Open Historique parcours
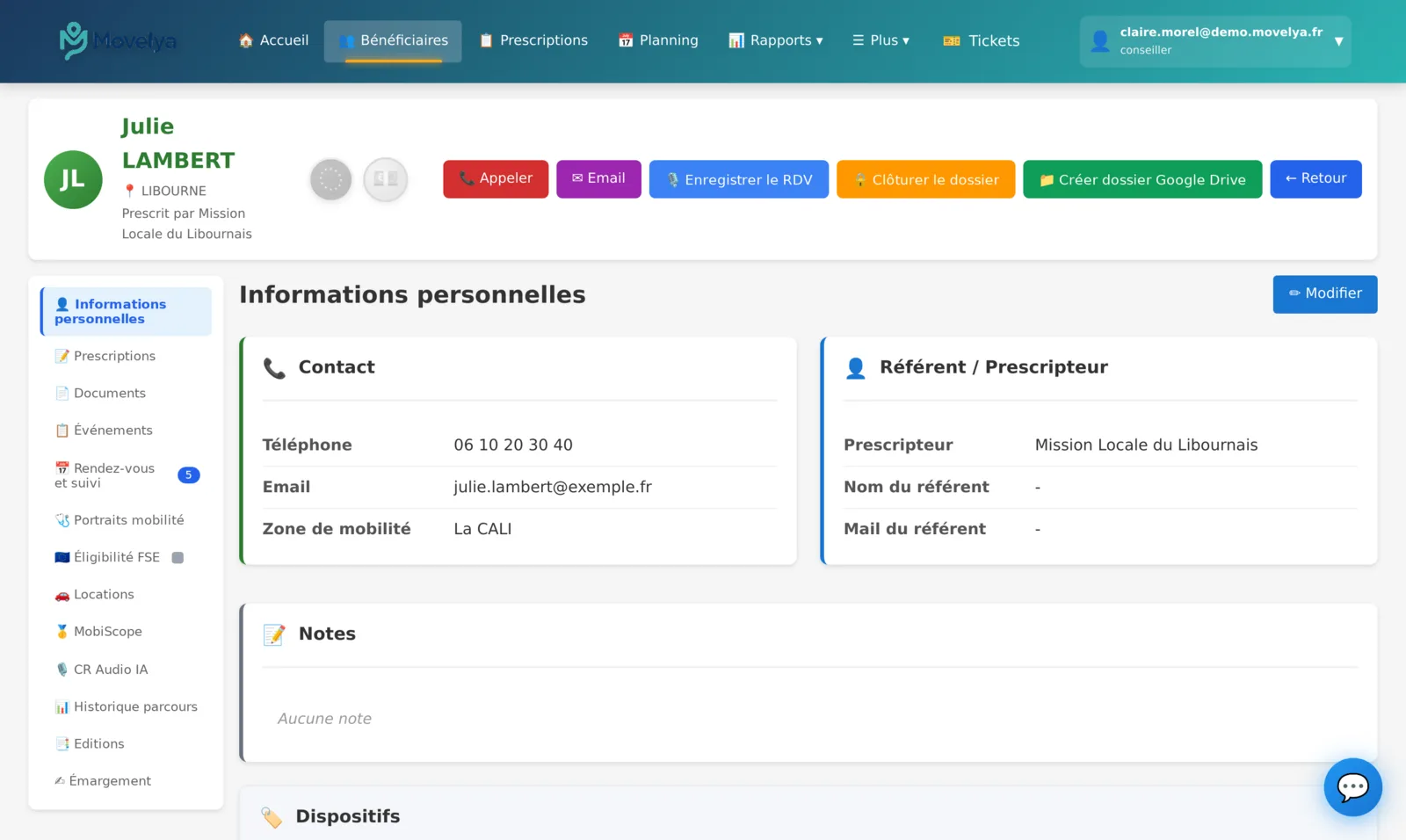Screen dimensions: 1406x840 (126, 706)
